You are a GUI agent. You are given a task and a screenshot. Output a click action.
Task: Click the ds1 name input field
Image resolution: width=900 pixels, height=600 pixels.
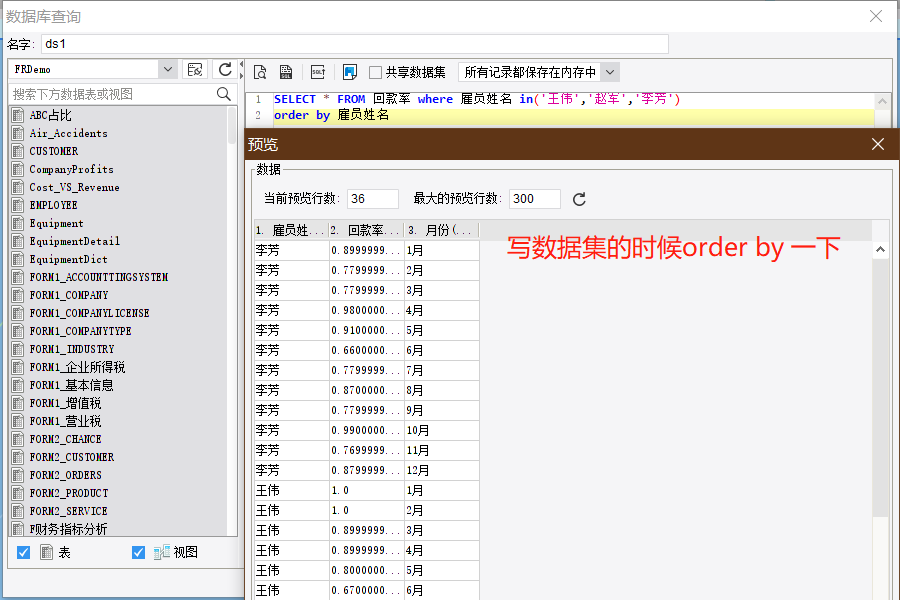[354, 44]
